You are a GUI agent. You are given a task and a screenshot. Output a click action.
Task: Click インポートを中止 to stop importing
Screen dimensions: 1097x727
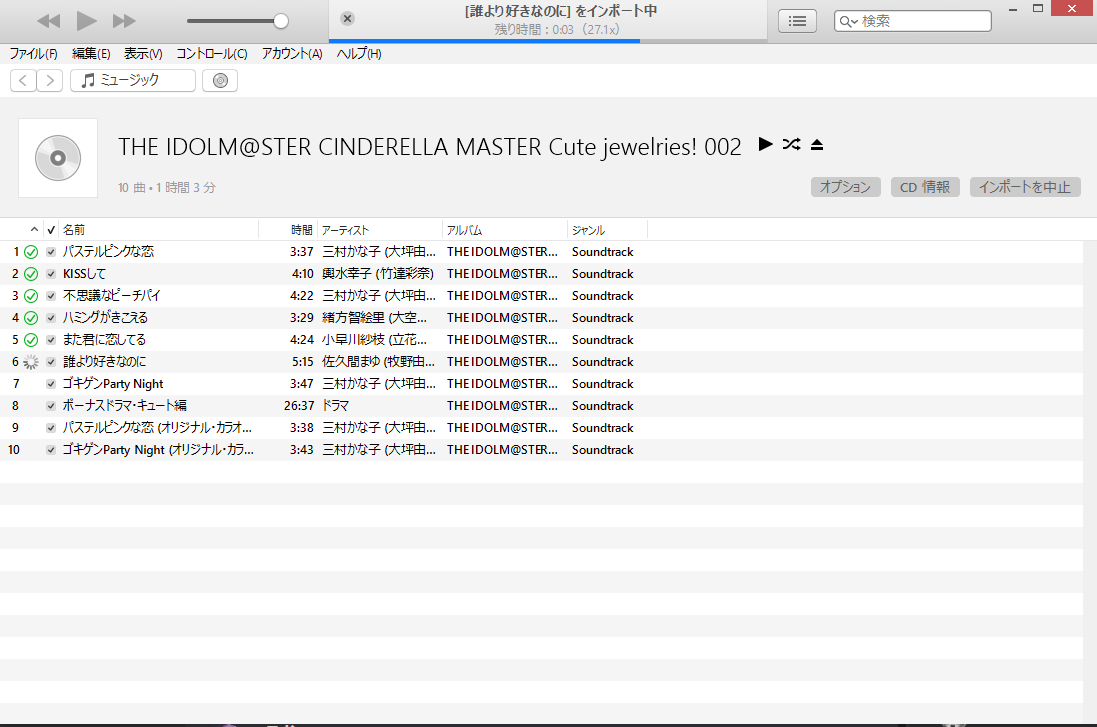[x=1025, y=187]
